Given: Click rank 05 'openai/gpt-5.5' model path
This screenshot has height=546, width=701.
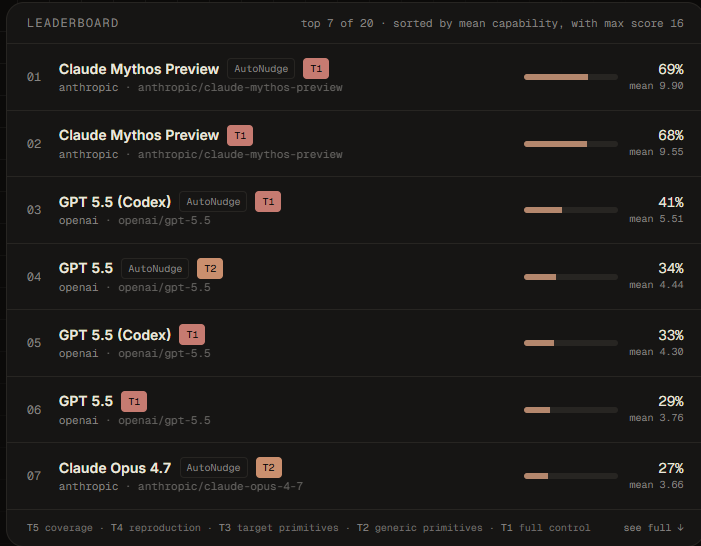Looking at the screenshot, I should 164,353.
